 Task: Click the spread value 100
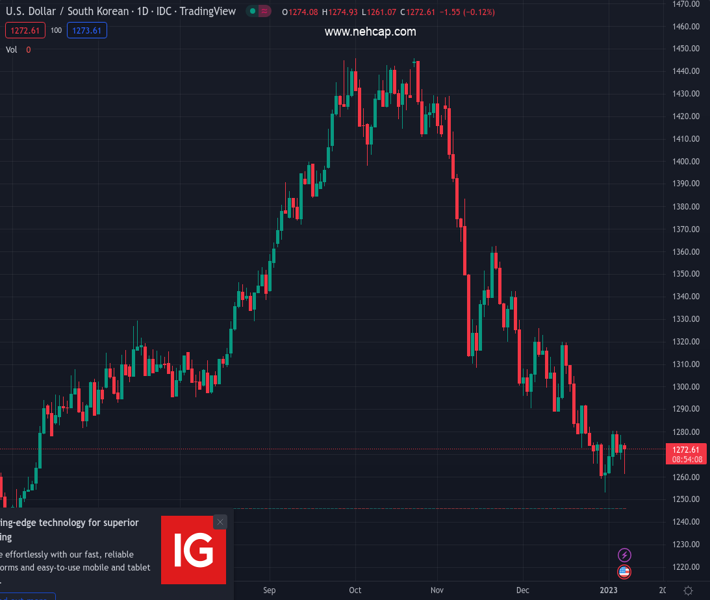pyautogui.click(x=56, y=31)
